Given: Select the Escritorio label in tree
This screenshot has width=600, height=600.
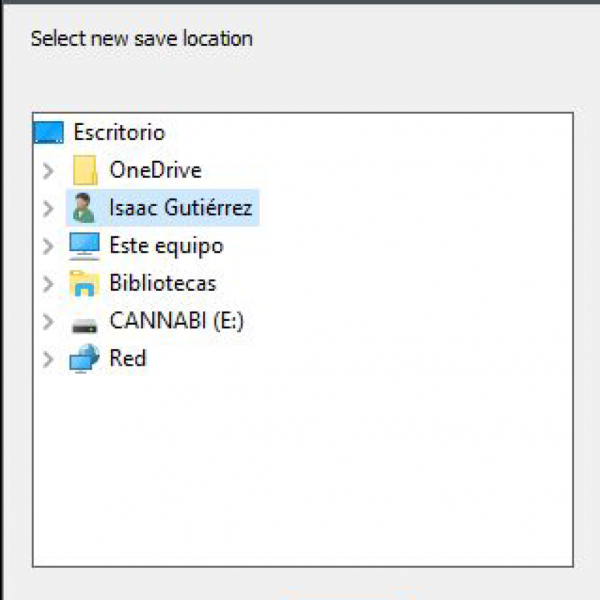Looking at the screenshot, I should 119,133.
